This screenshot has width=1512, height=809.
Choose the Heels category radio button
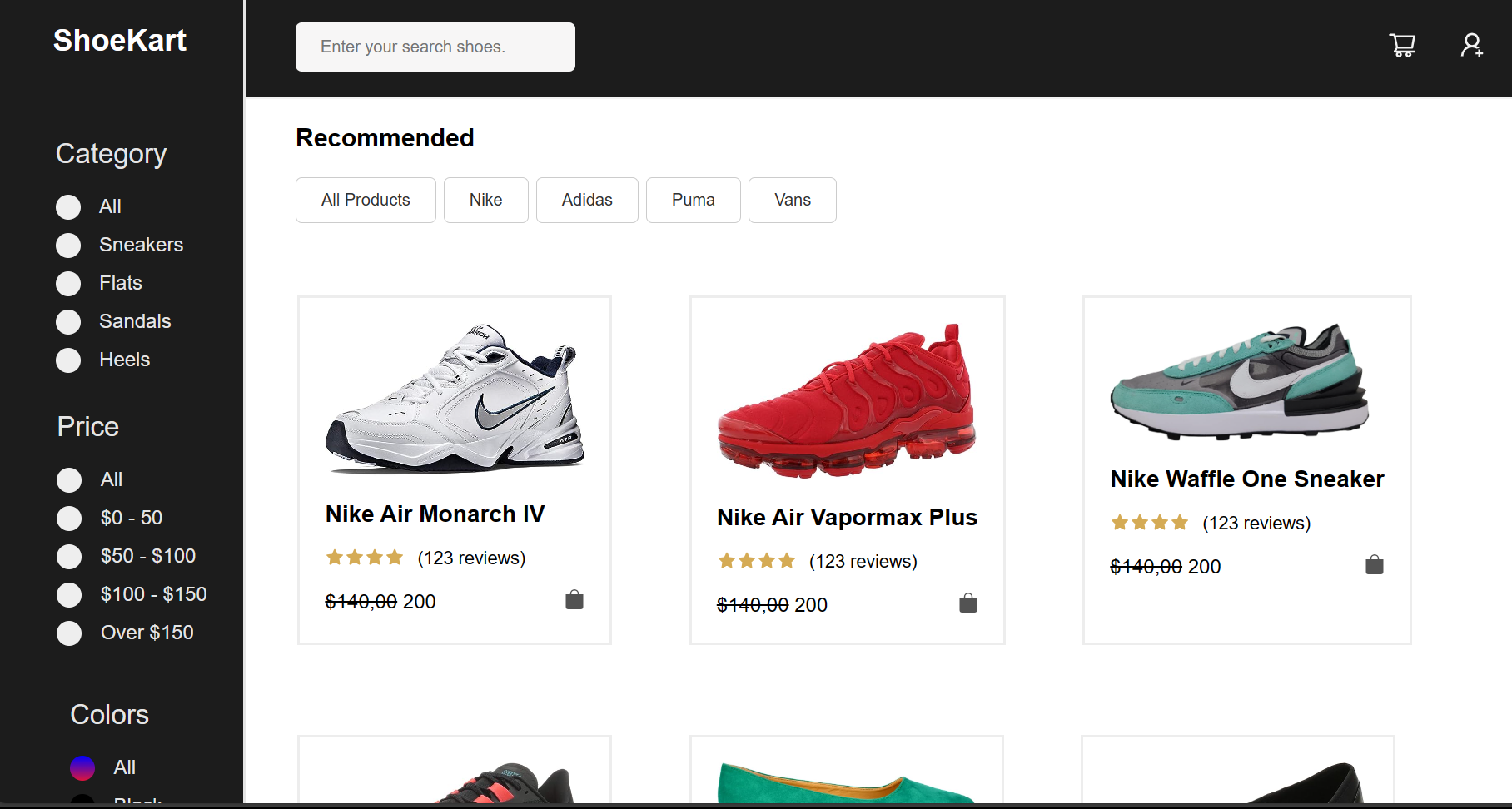[68, 360]
